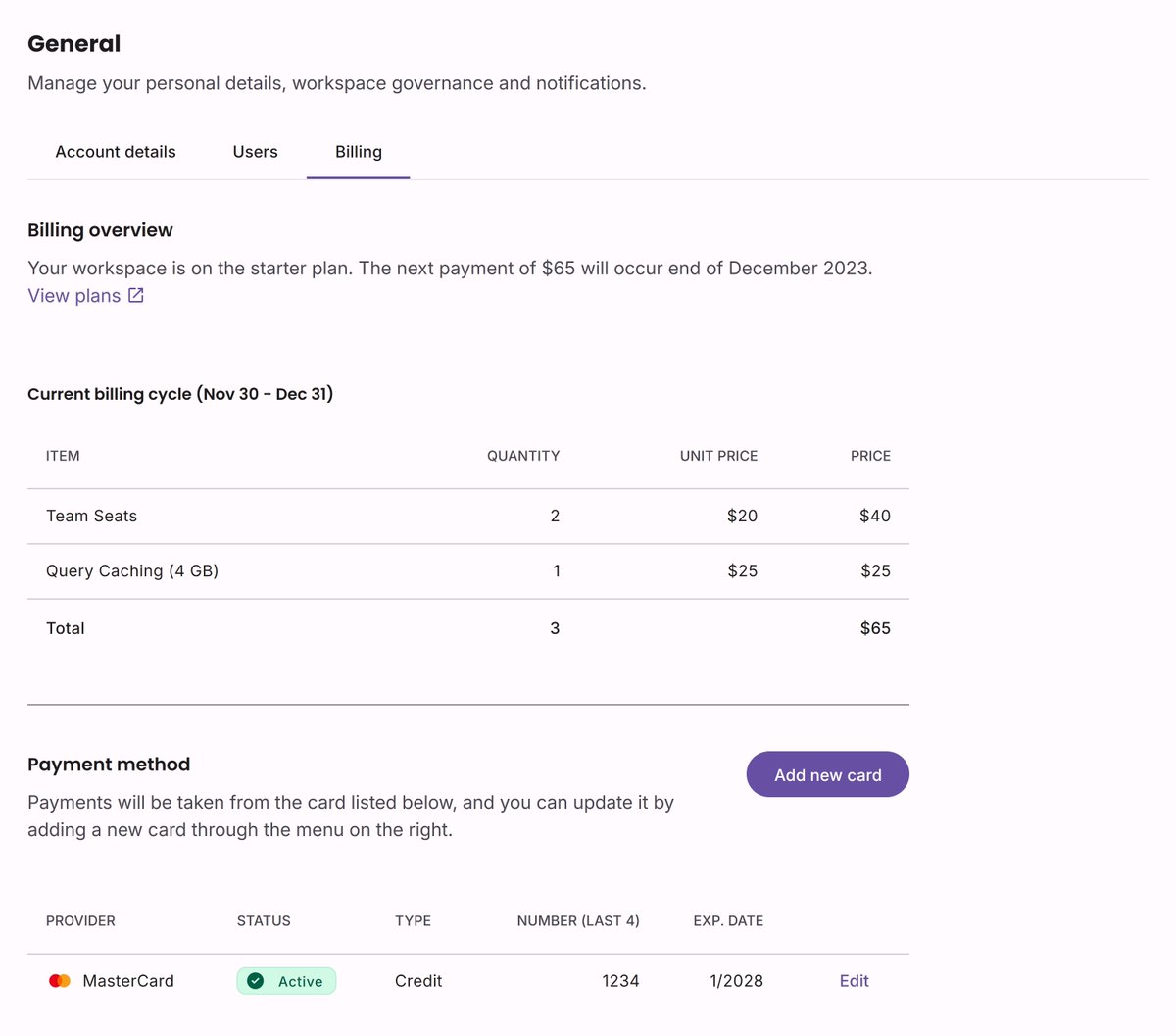This screenshot has width=1176, height=1036.
Task: Edit the MasterCard payment method
Action: click(x=854, y=981)
